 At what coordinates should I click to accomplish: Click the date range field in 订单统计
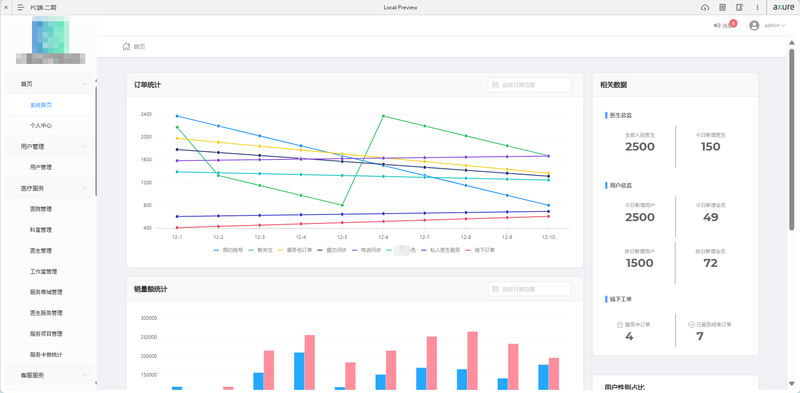[530, 85]
